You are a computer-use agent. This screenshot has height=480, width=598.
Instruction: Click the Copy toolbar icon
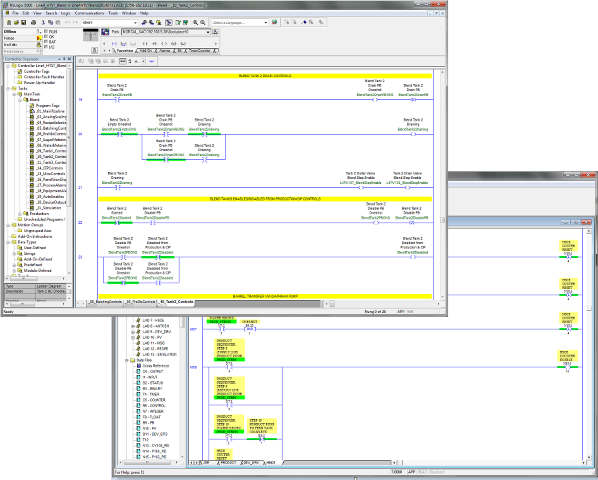coord(50,23)
